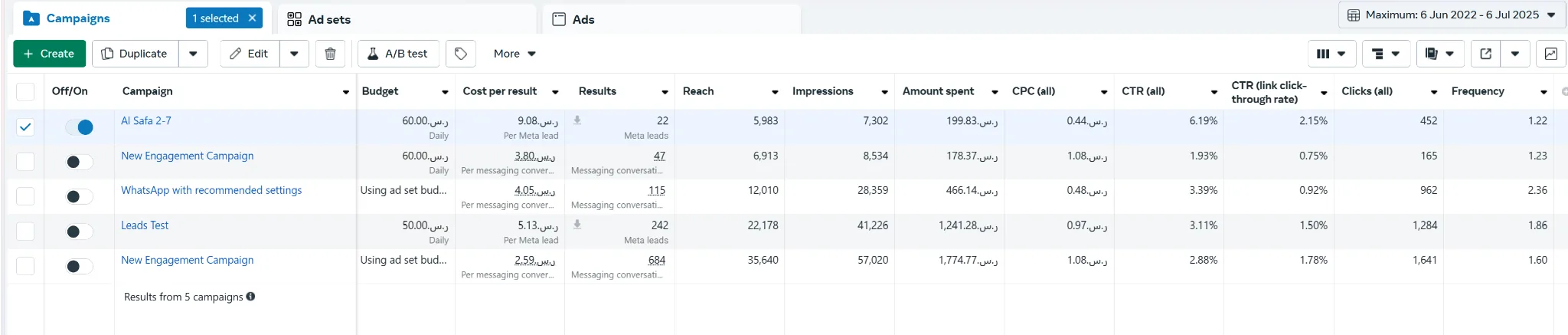
Task: Check the WhatsApp with recommended settings row checkbox
Action: (25, 196)
